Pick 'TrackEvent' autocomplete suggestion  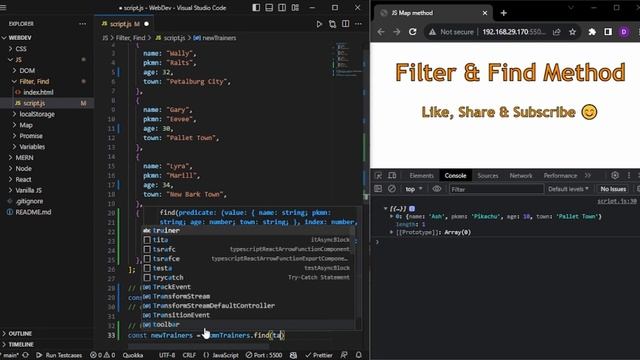[248, 287]
